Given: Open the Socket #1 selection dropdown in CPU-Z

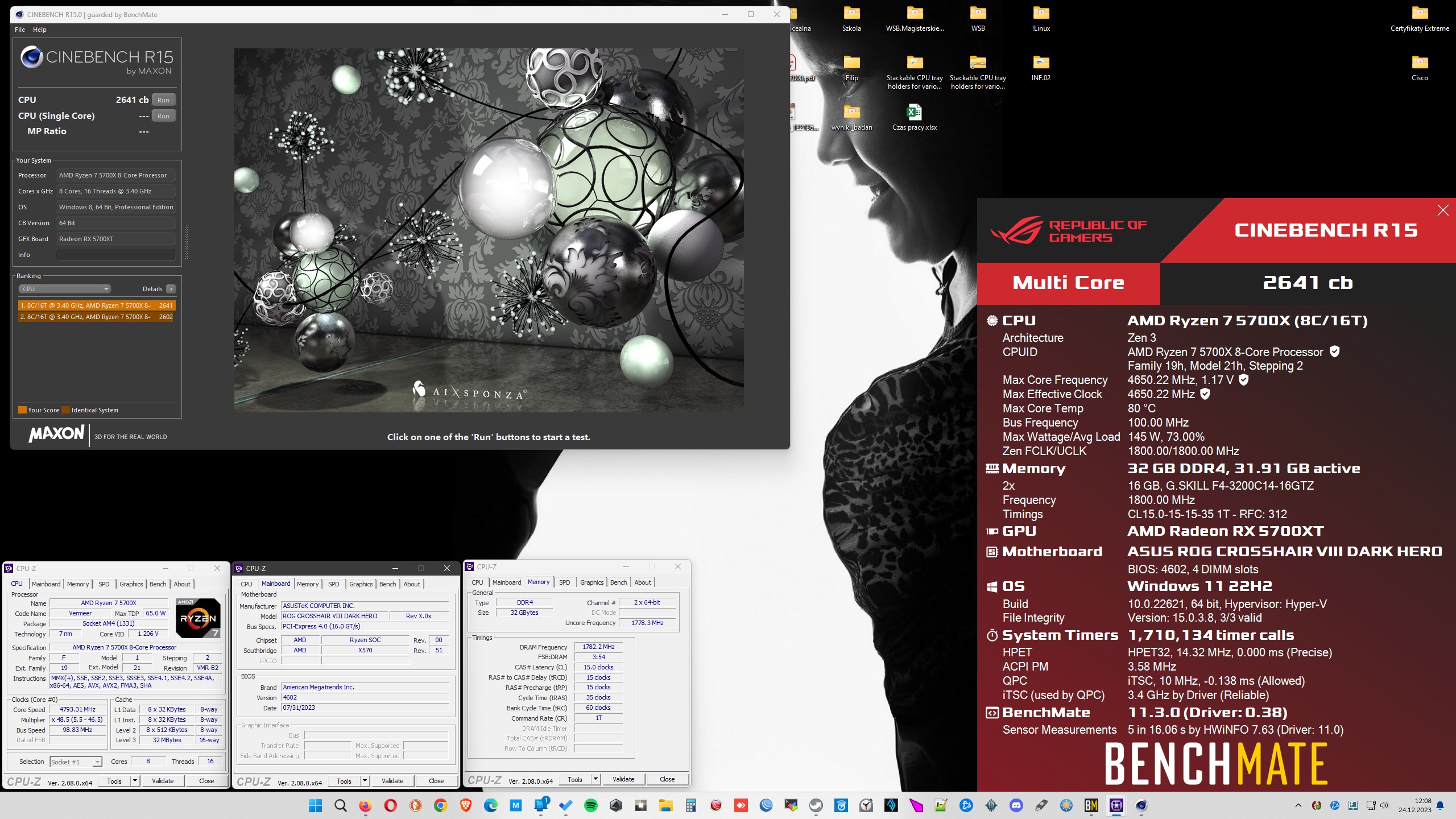Looking at the screenshot, I should [x=76, y=762].
